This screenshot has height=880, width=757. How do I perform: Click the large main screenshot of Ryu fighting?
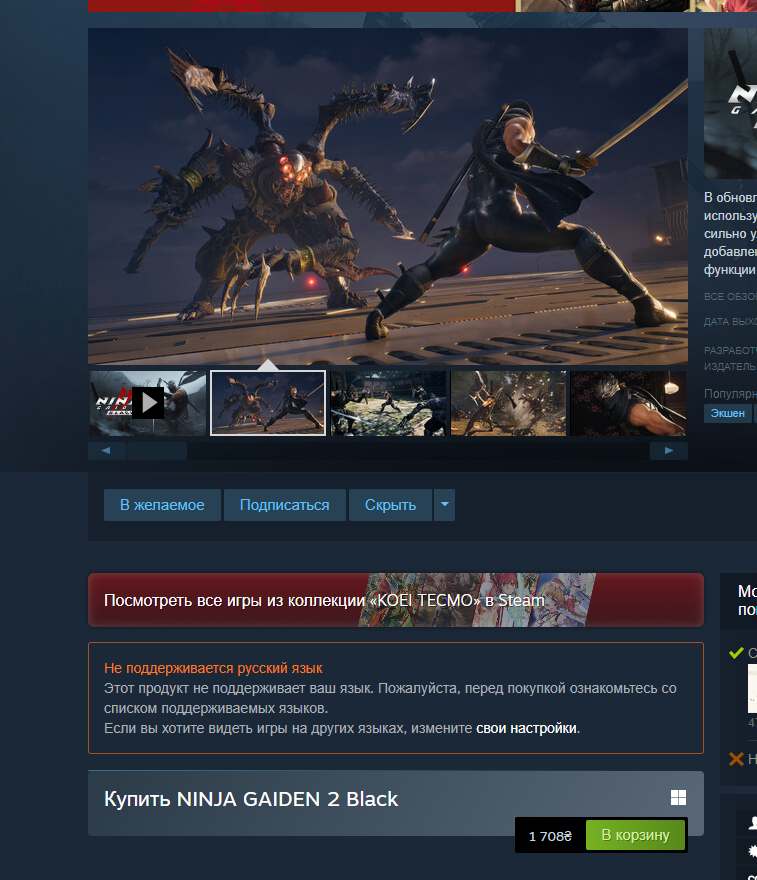(x=388, y=196)
